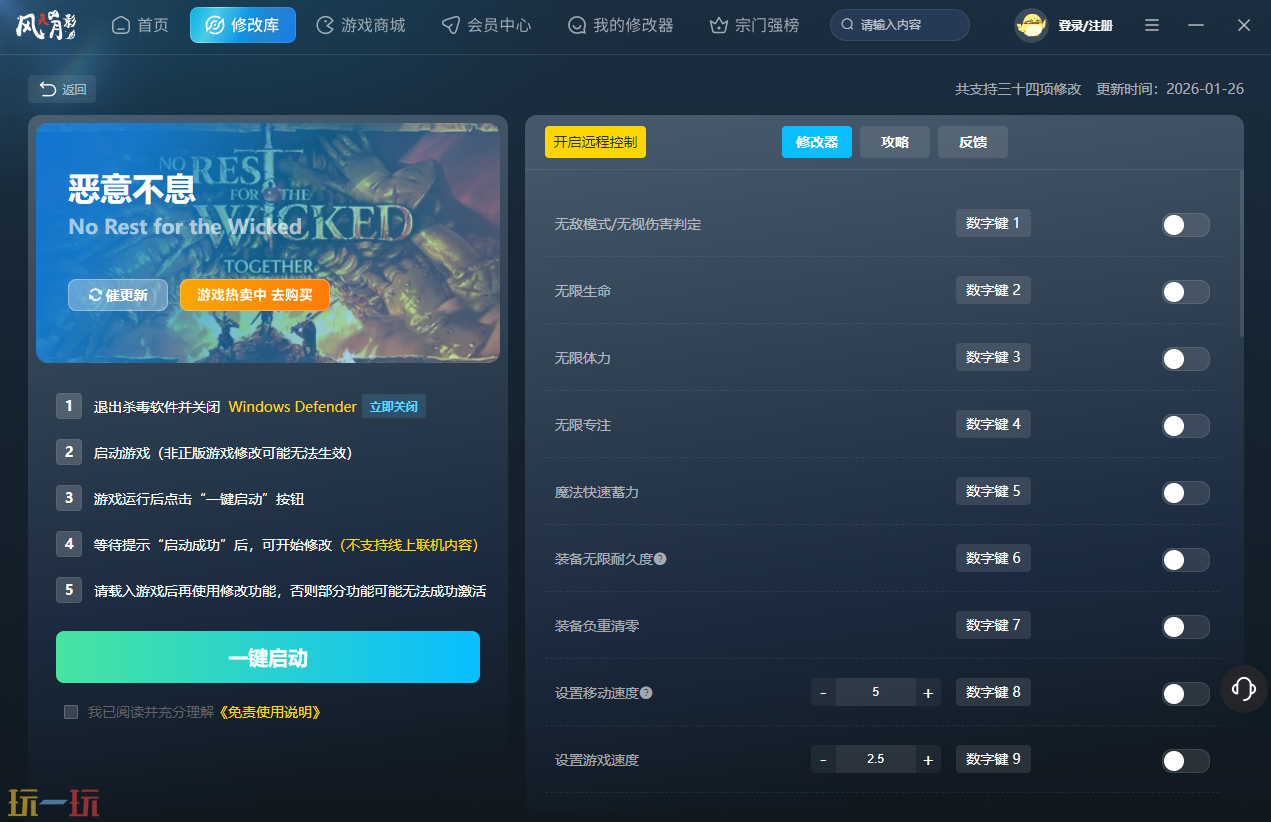
Task: Check 我已阅读并充分理解 checkbox
Action: [71, 712]
